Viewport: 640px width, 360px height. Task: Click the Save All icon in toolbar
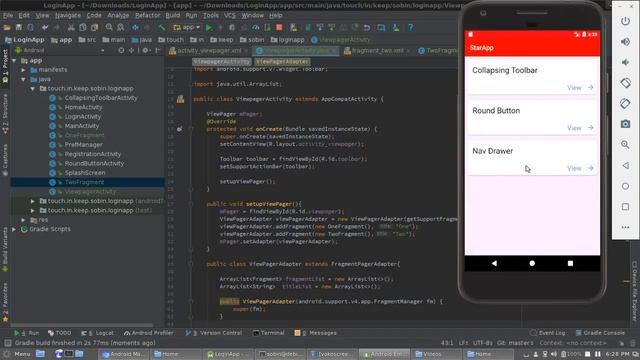(19, 27)
